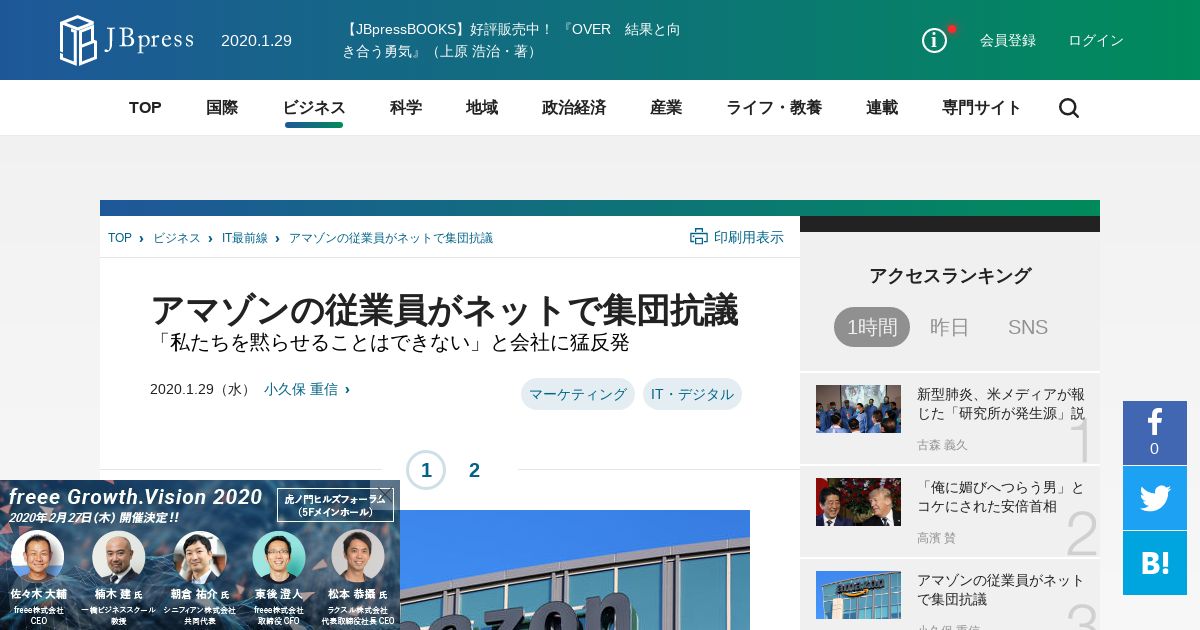
Task: Open 科学 section
Action: 406,108
